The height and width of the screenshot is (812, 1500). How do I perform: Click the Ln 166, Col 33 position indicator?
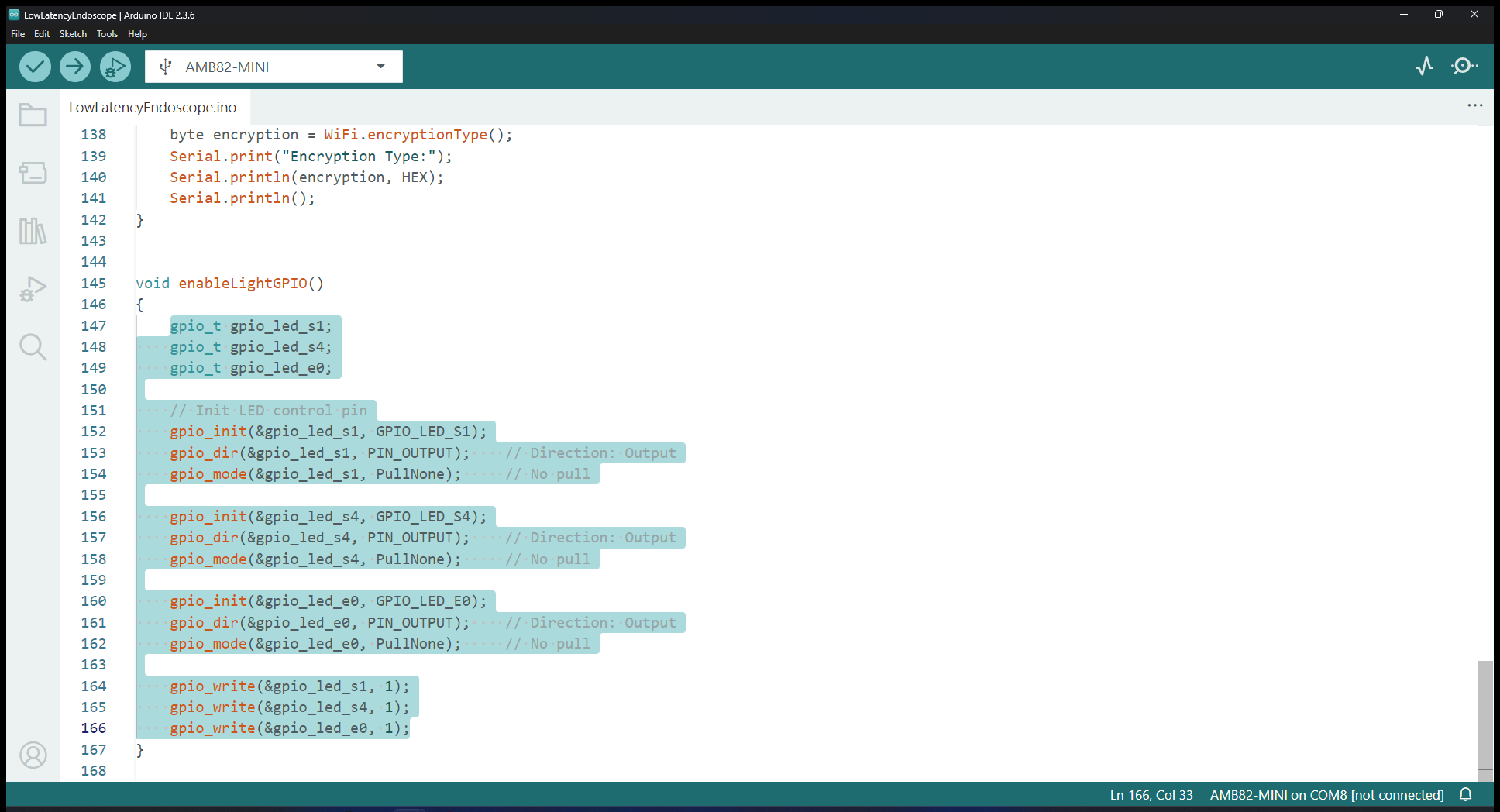[1151, 795]
